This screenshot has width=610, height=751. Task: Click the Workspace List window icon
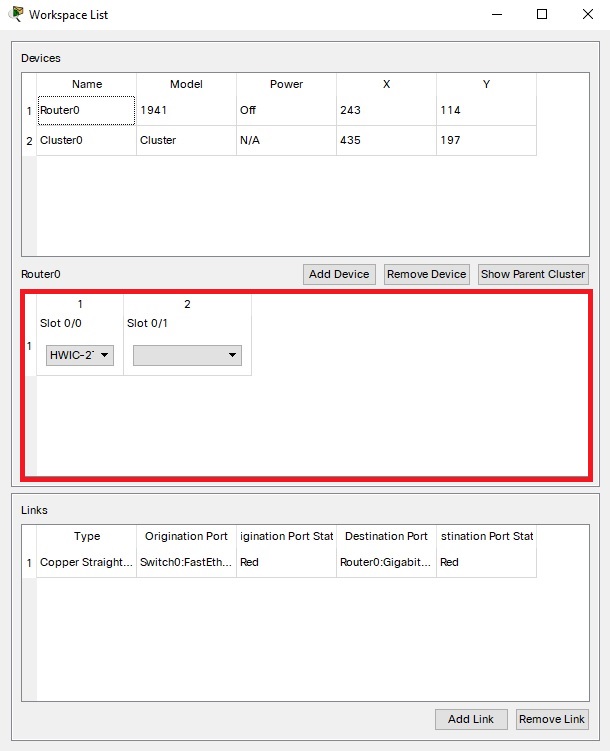click(x=16, y=14)
